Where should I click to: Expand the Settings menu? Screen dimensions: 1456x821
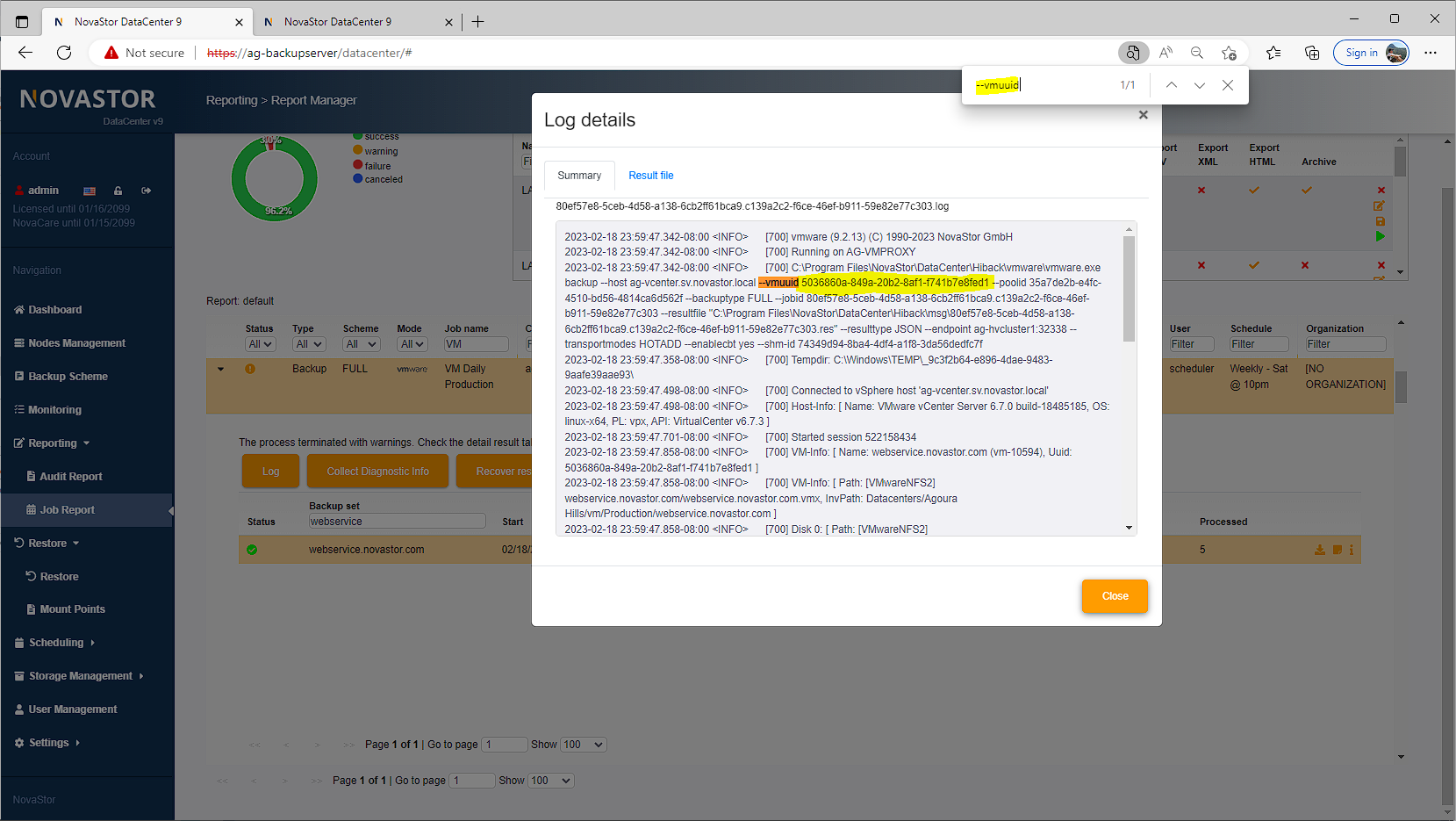48,743
